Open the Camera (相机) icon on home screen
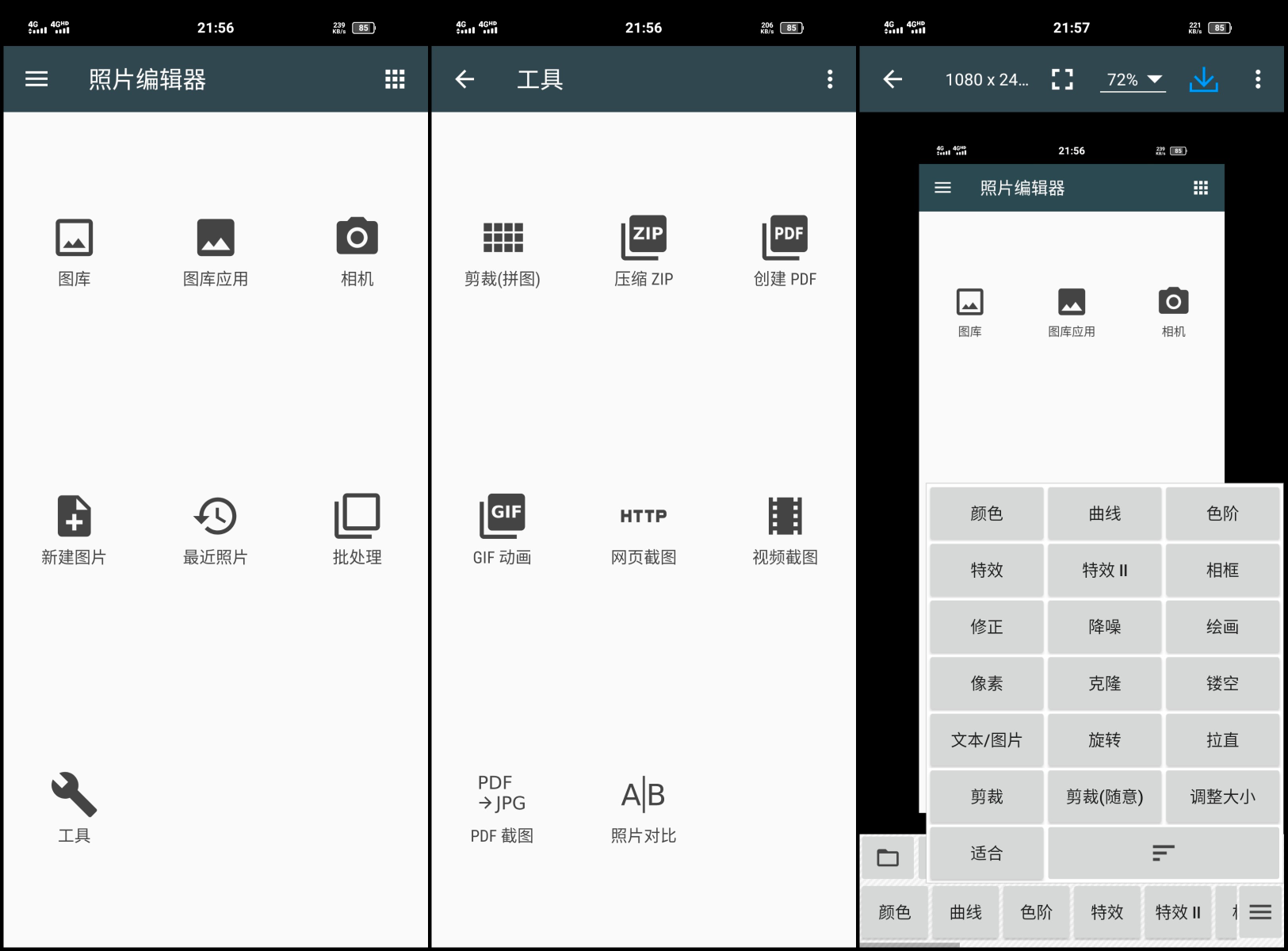Viewport: 1288px width, 951px height. (357, 238)
